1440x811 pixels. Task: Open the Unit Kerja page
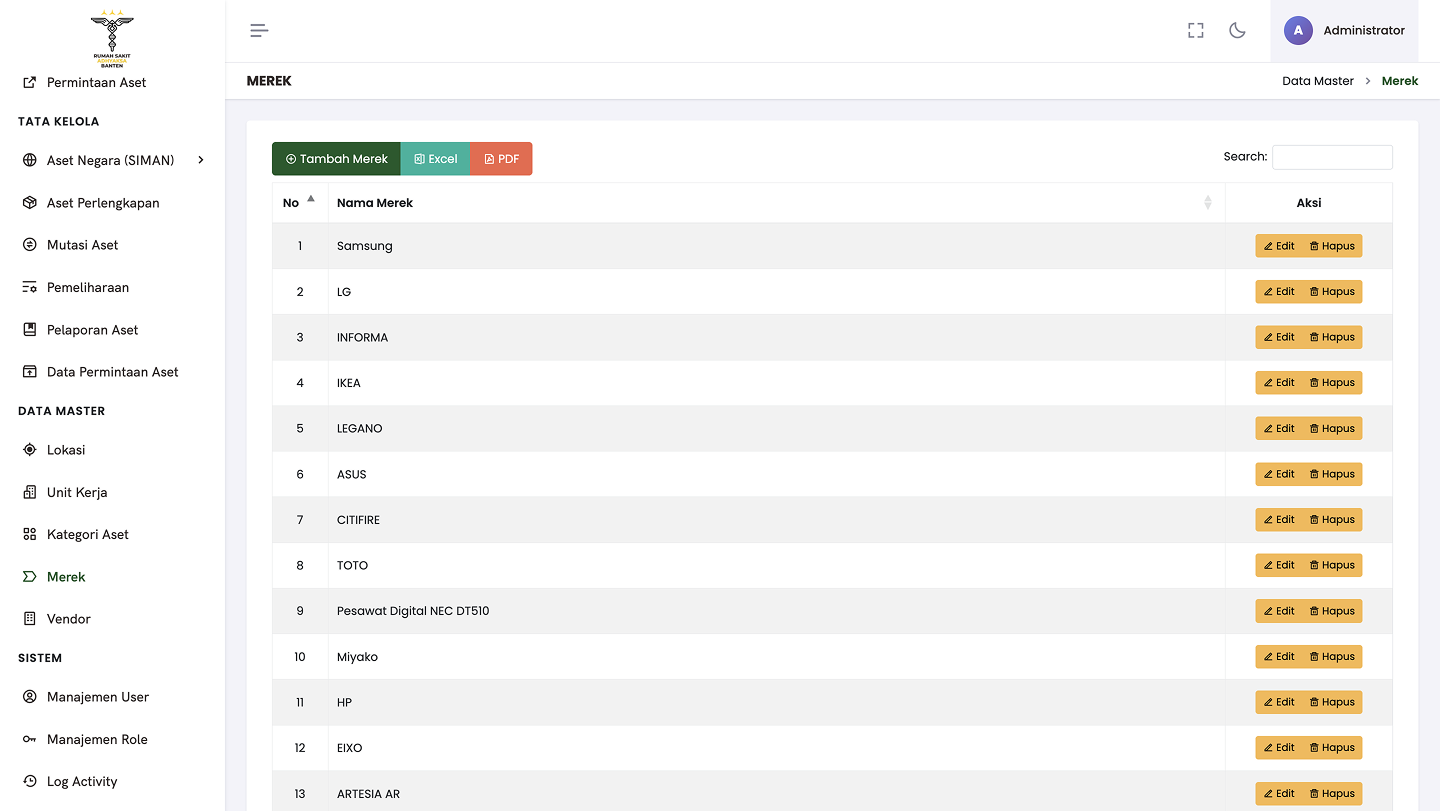(77, 492)
